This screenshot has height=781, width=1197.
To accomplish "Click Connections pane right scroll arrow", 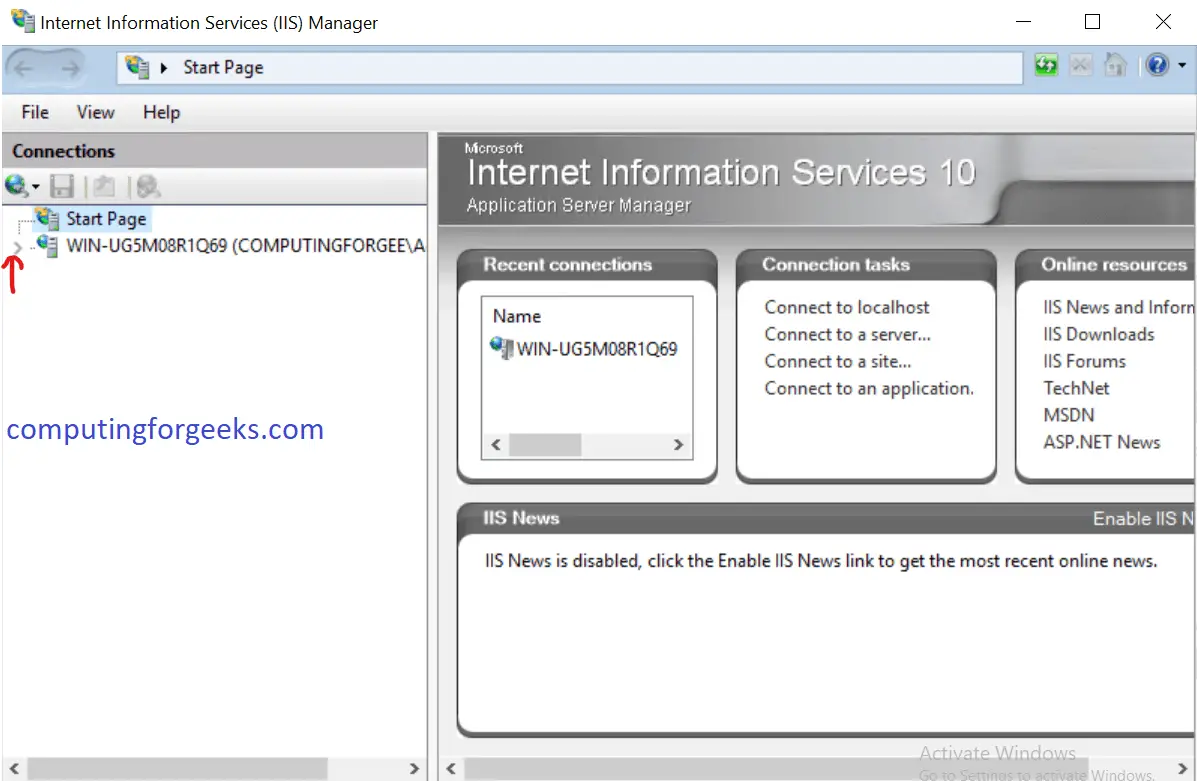I will click(414, 768).
